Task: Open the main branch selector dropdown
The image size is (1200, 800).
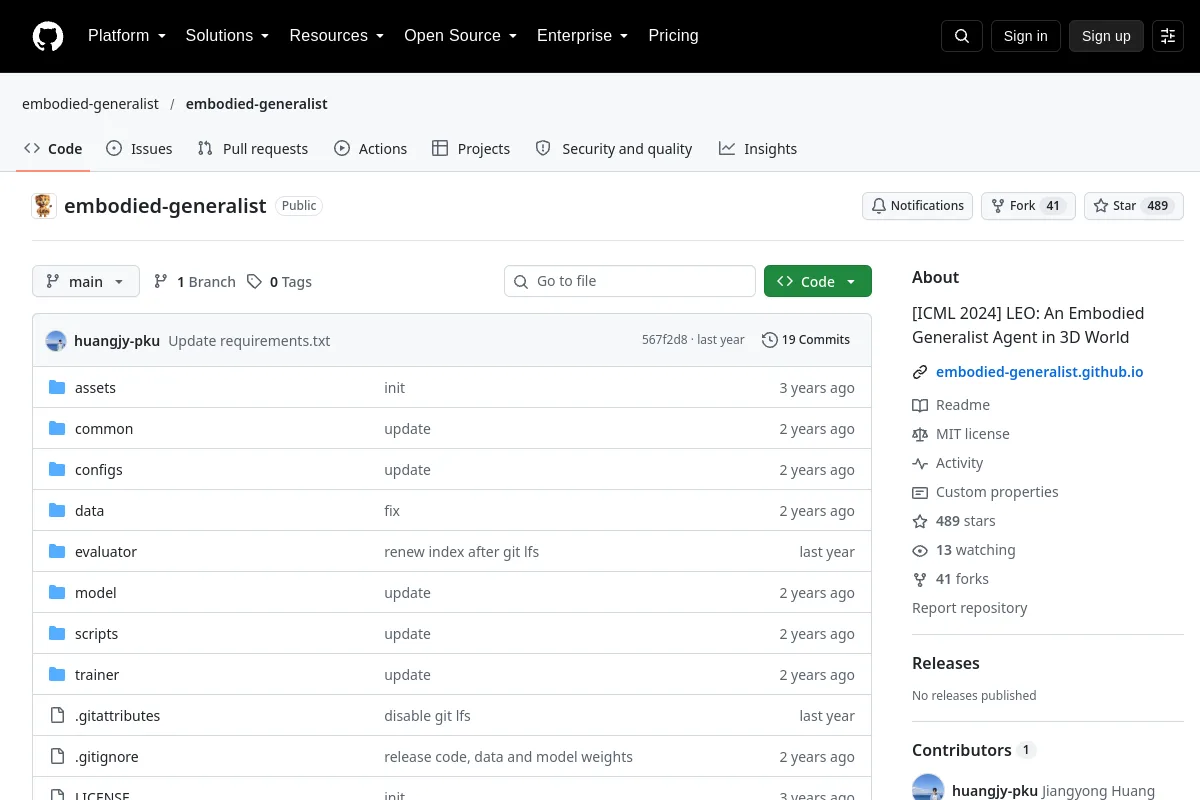Action: (x=86, y=282)
